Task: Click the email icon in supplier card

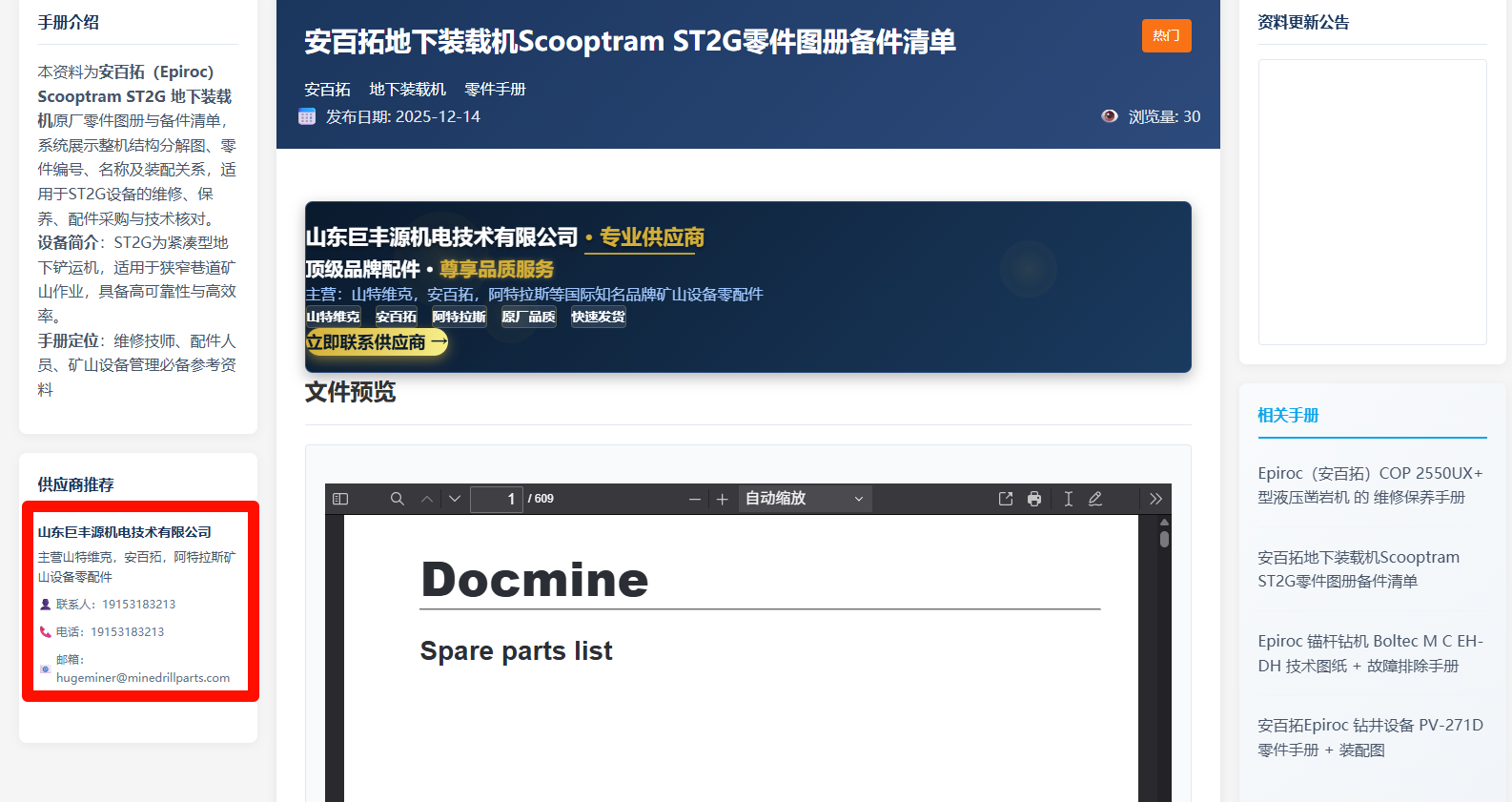Action: [45, 668]
